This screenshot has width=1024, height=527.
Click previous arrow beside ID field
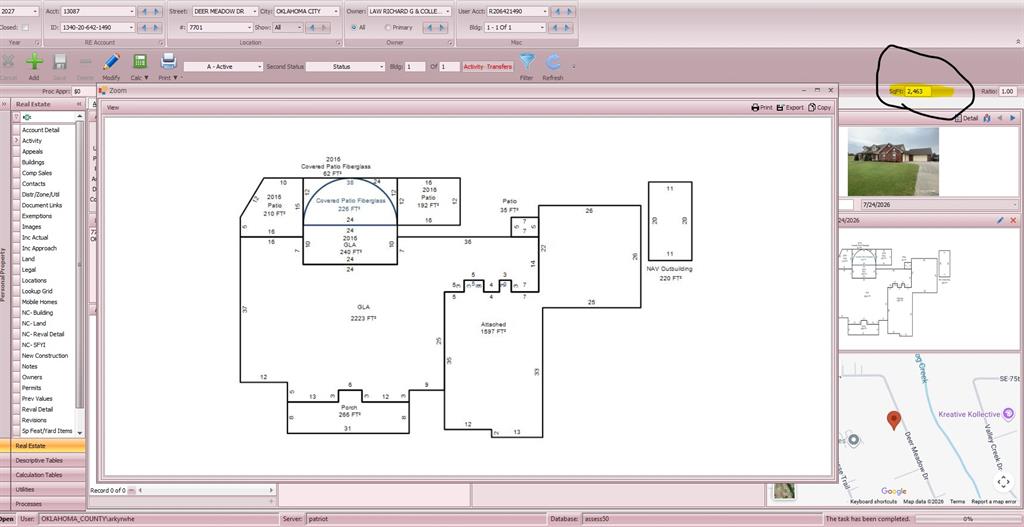[x=144, y=27]
